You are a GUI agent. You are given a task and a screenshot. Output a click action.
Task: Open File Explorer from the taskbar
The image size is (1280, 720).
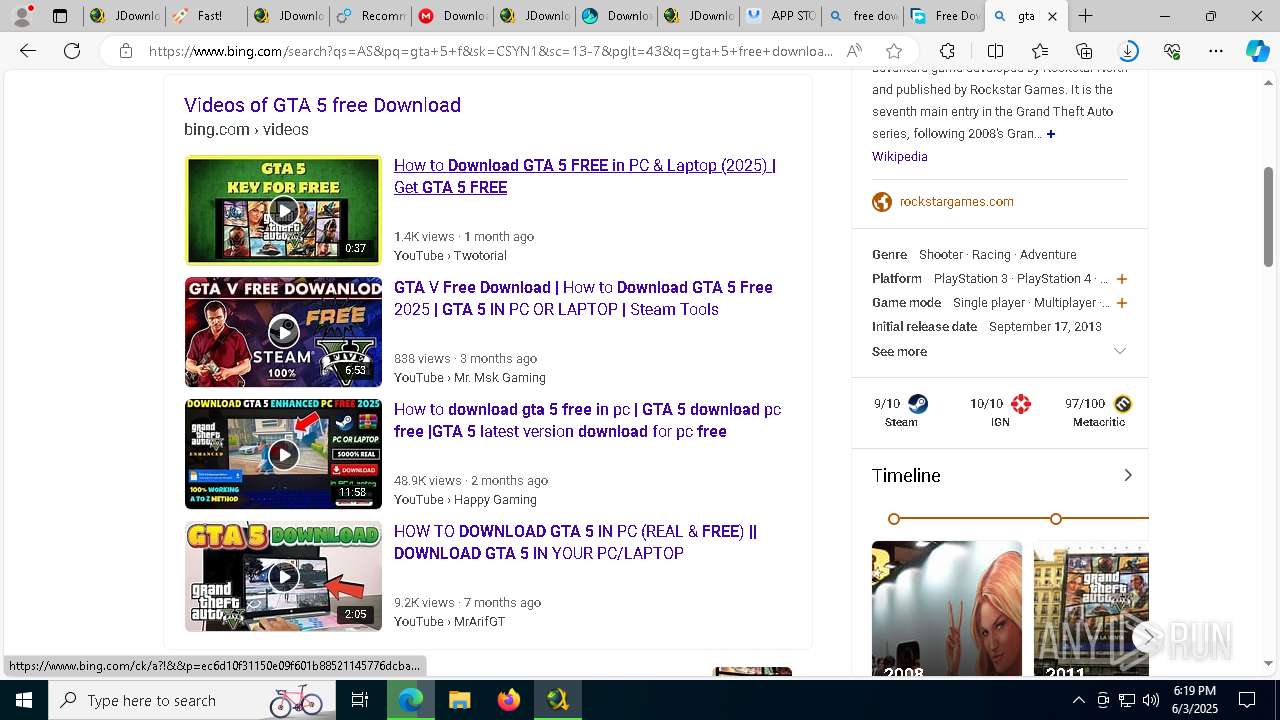[x=460, y=700]
